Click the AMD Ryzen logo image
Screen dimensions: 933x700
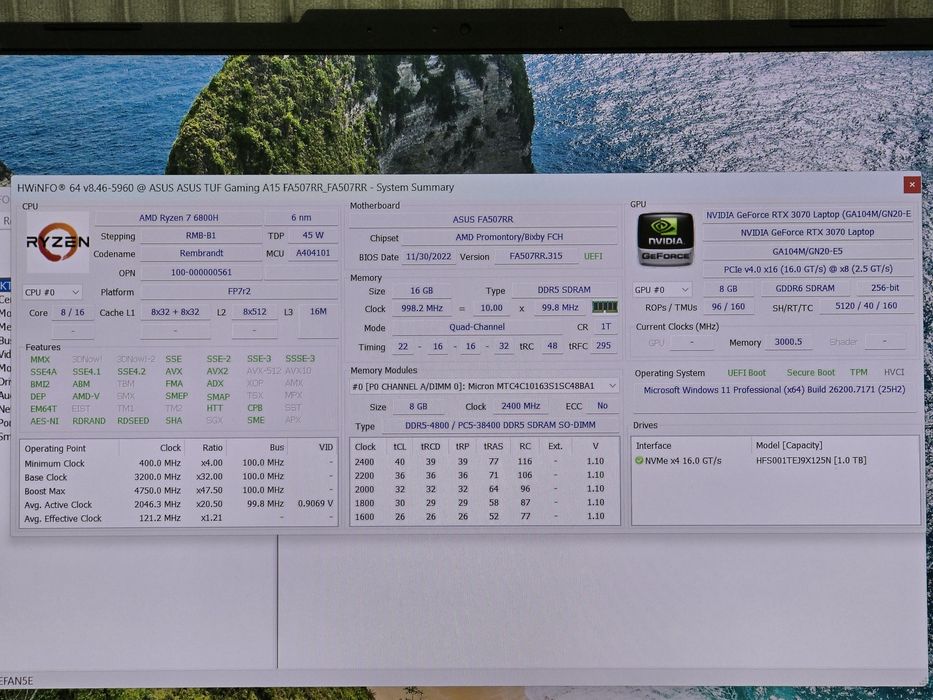(58, 242)
